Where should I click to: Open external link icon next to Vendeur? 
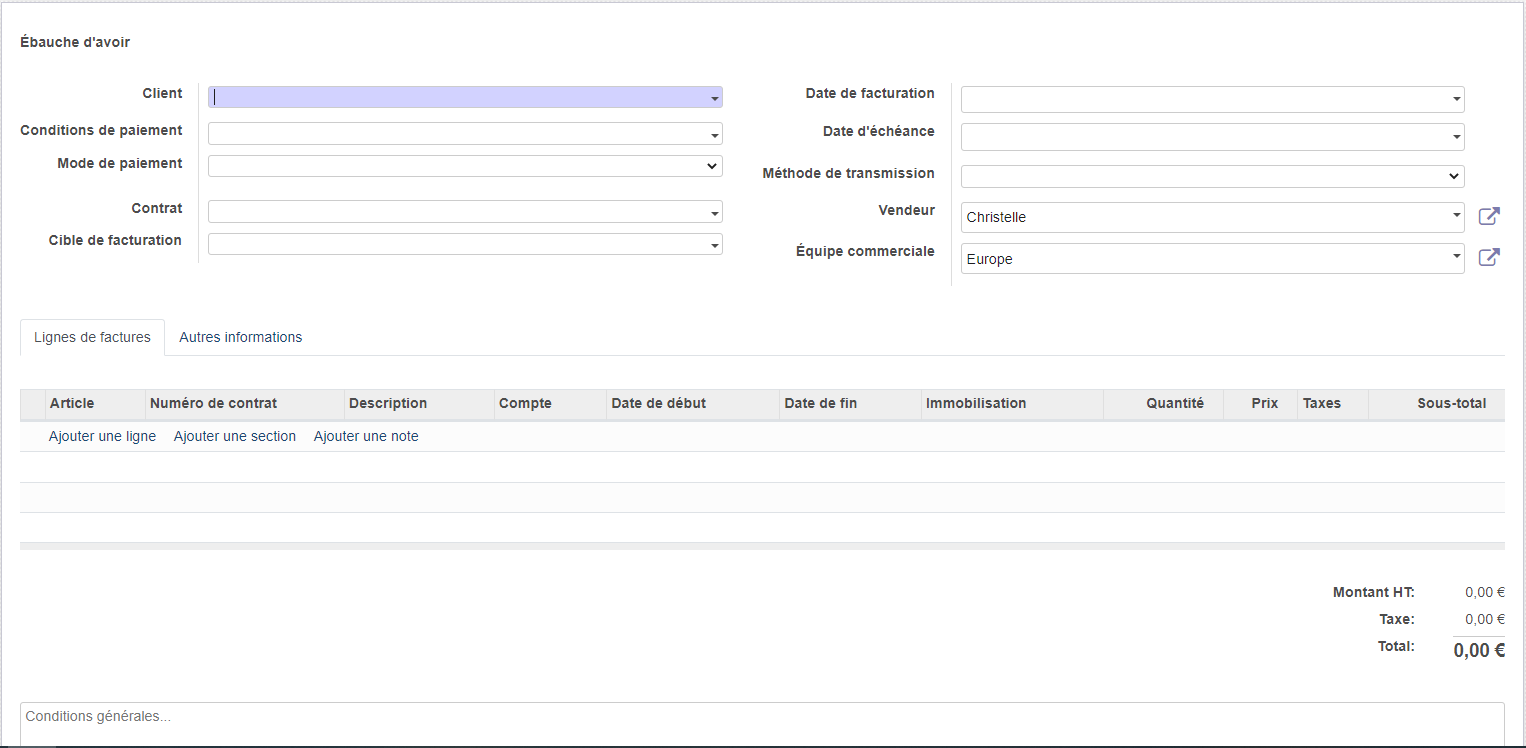coord(1489,216)
